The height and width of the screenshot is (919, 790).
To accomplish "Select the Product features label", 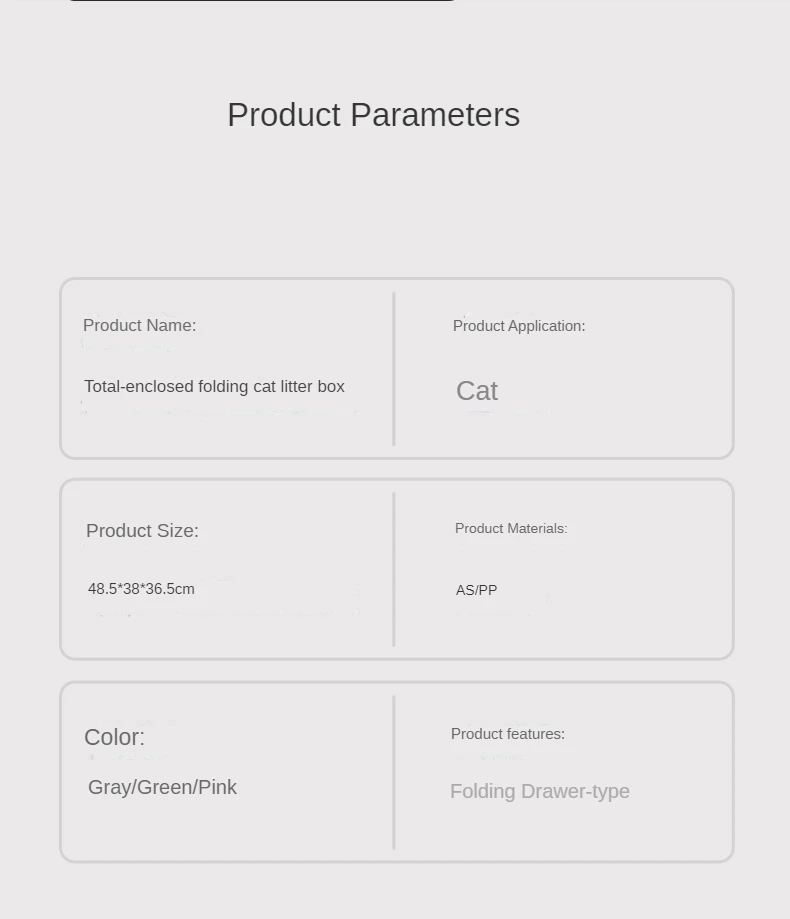I will pos(508,734).
